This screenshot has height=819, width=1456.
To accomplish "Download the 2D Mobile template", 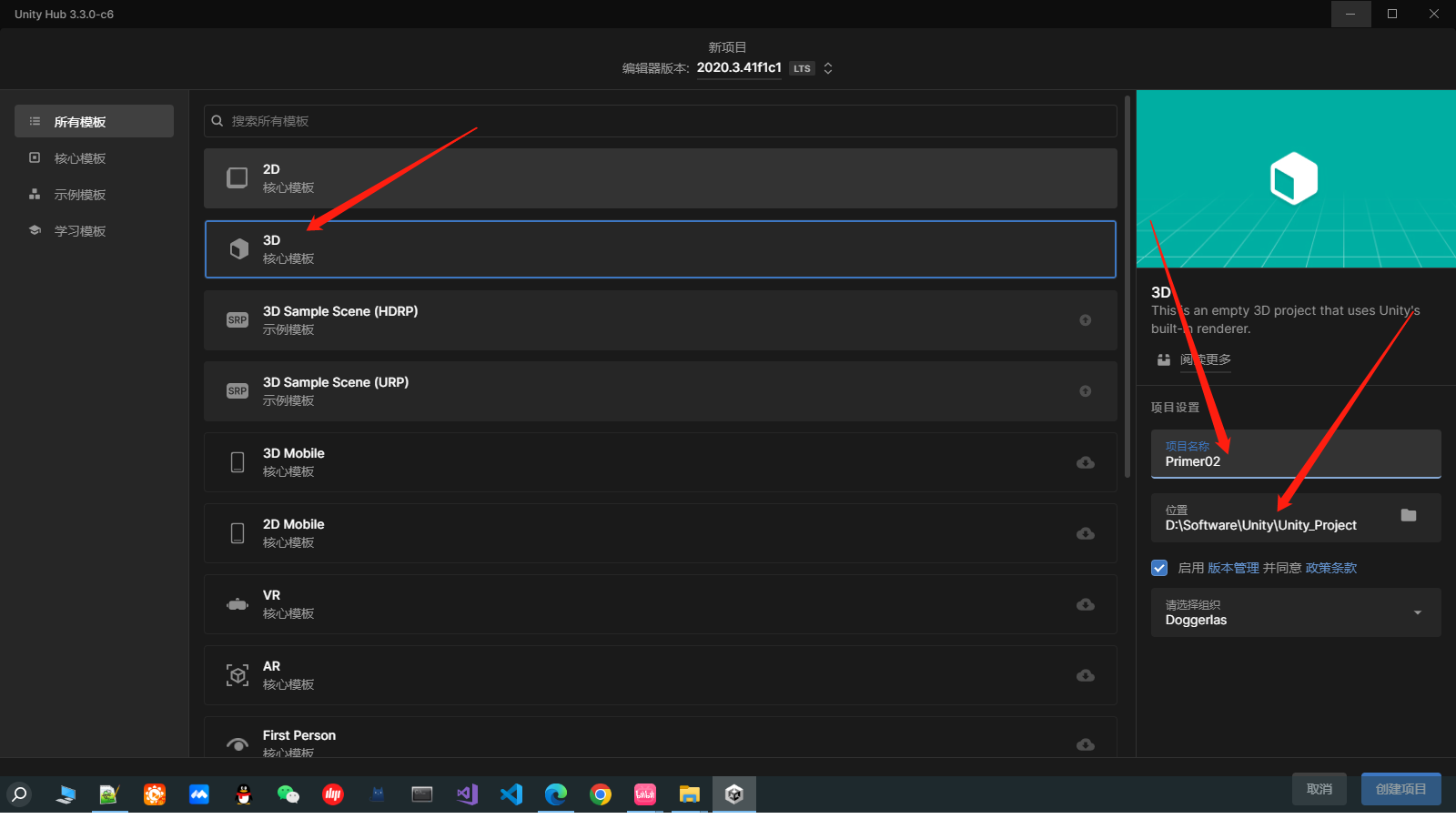I will tap(1086, 533).
